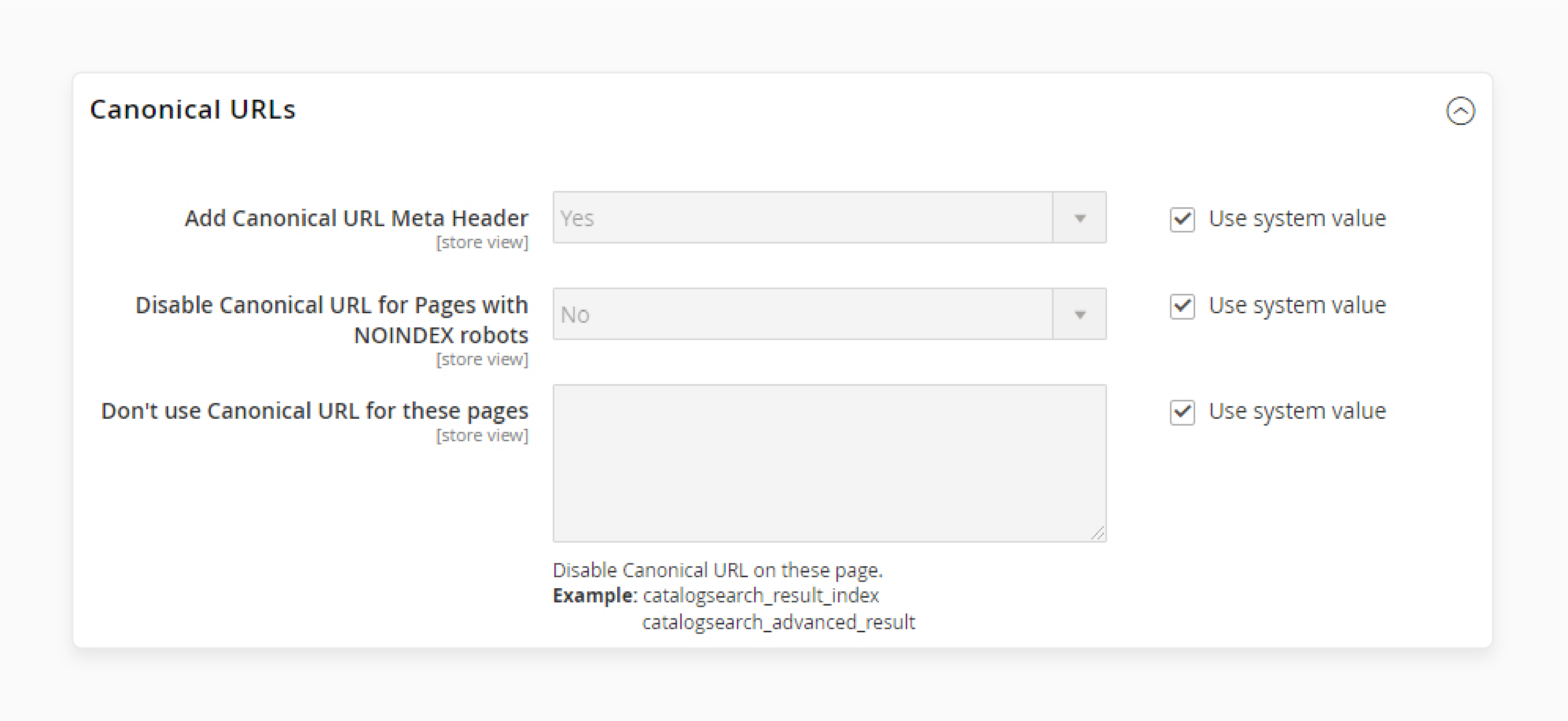This screenshot has width=1568, height=721.
Task: Open the Add Canonical URL Meta Header dropdown
Action: (x=829, y=217)
